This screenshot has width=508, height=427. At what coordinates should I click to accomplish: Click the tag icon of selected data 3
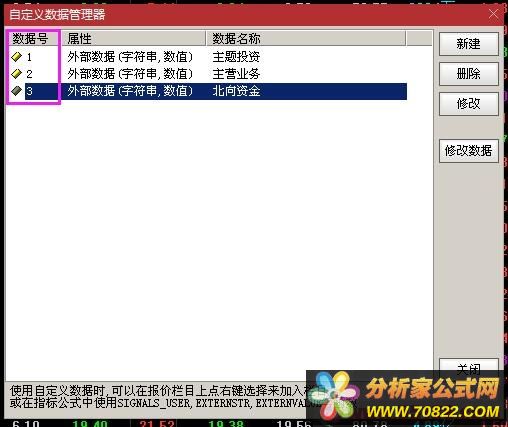[16, 91]
